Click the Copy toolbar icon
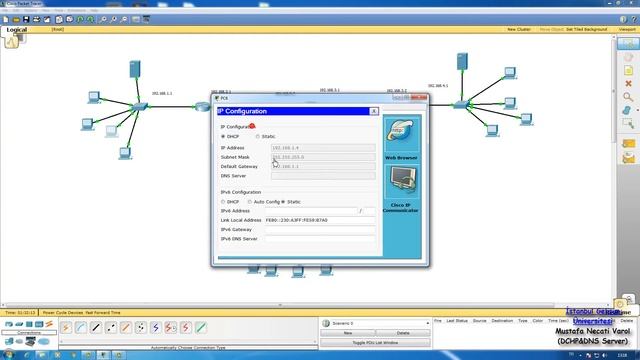640x360 pixels. click(59, 20)
